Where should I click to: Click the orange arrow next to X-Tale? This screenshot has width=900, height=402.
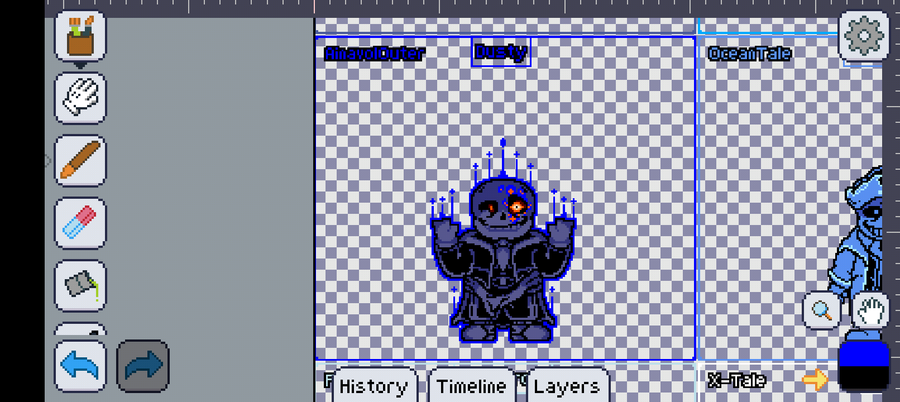click(815, 380)
